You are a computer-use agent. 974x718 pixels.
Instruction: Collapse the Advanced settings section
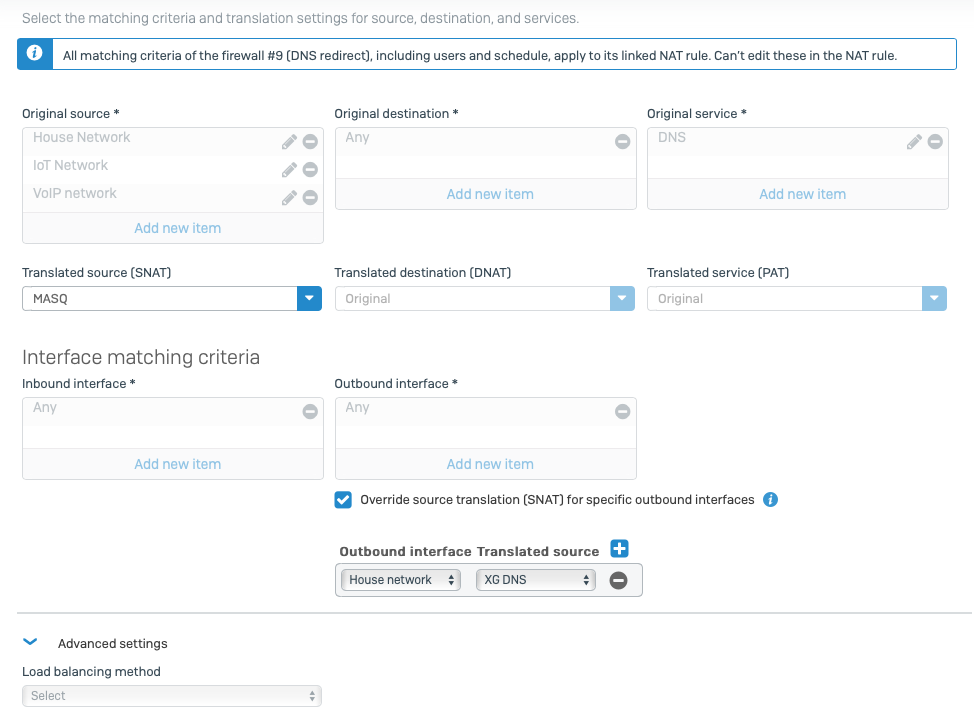[x=30, y=642]
